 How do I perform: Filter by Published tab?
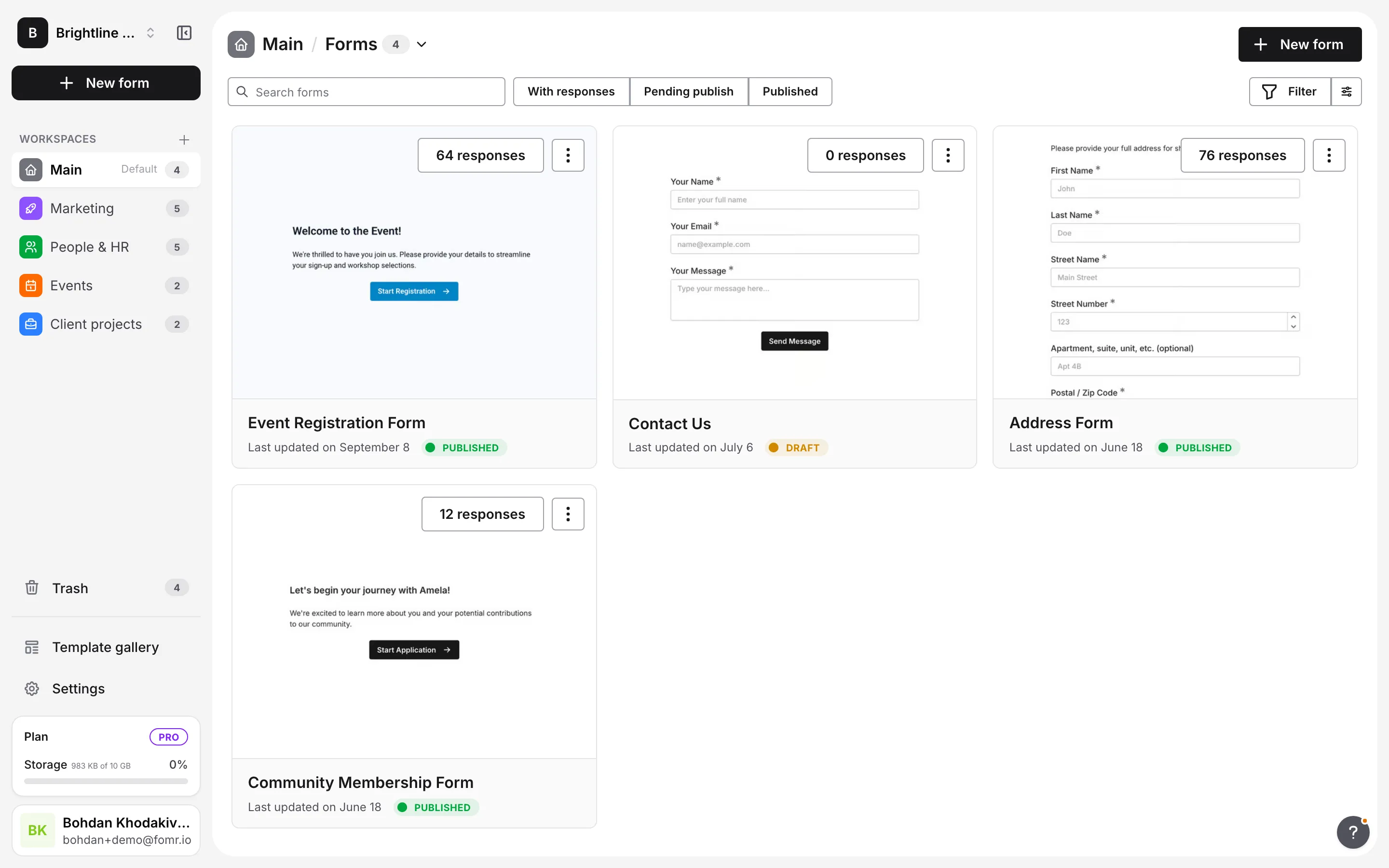(790, 91)
